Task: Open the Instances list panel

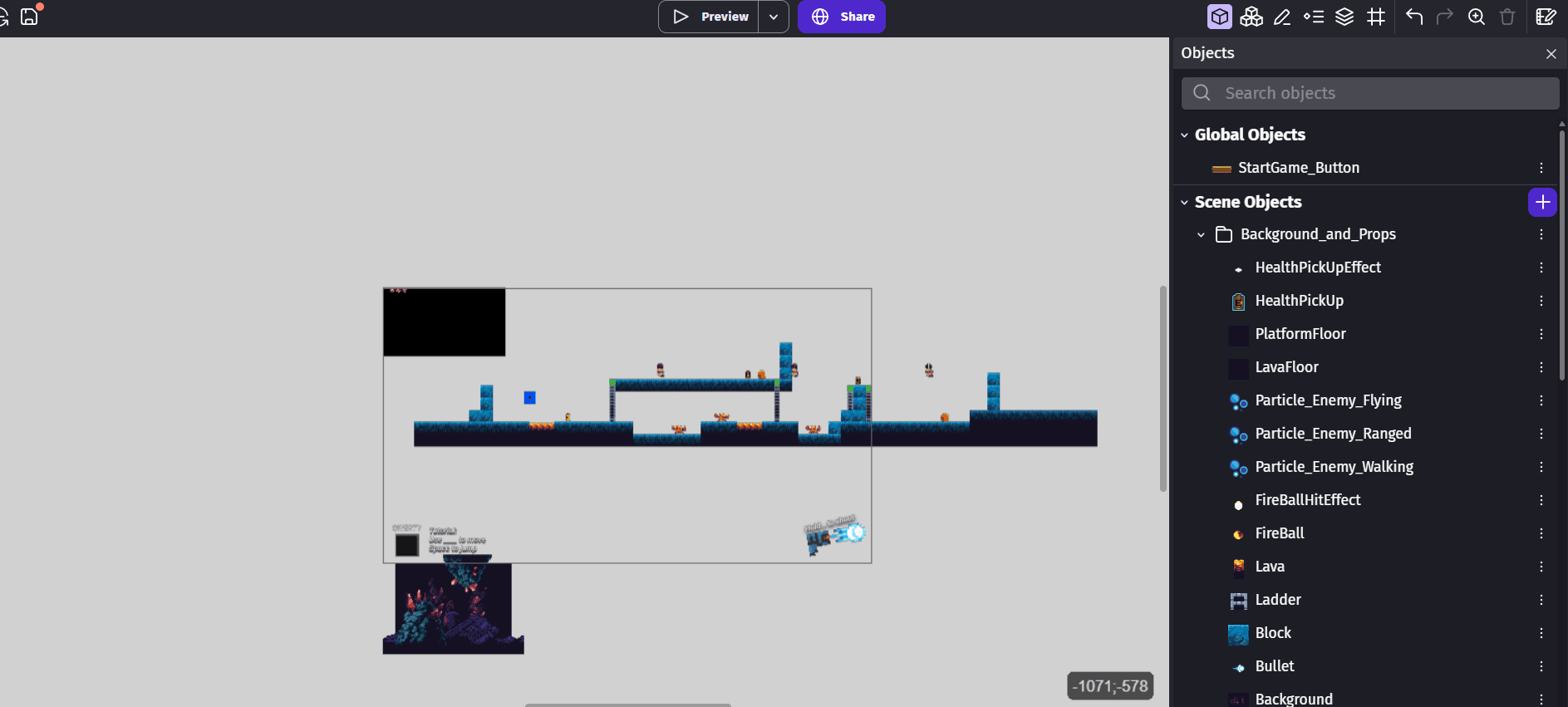Action: tap(1314, 17)
